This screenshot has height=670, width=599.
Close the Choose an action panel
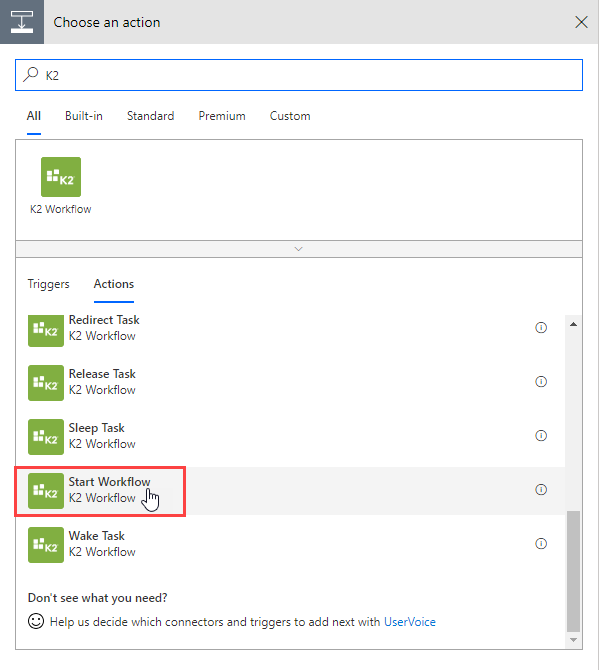tap(581, 22)
